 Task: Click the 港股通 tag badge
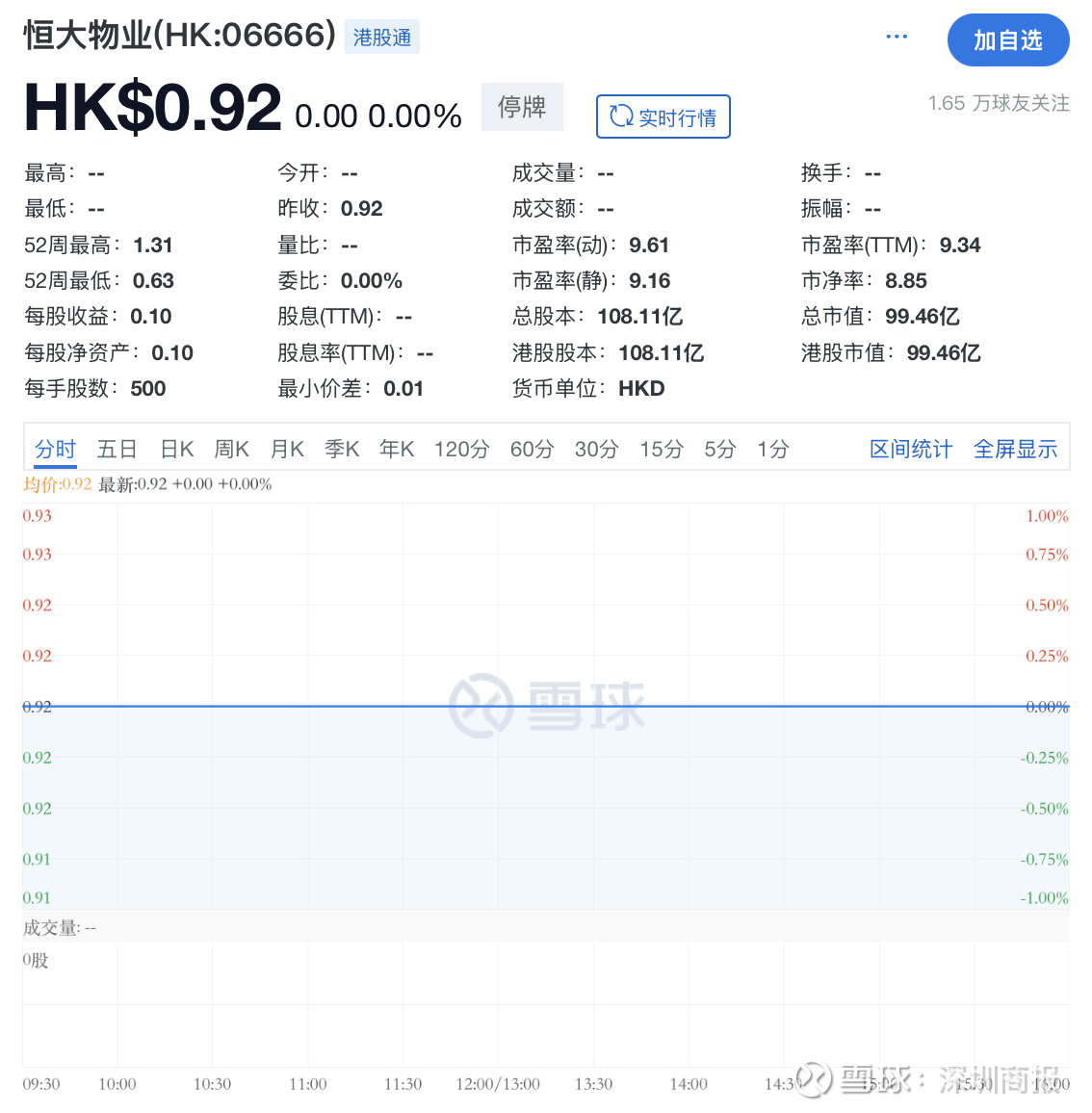tap(382, 38)
